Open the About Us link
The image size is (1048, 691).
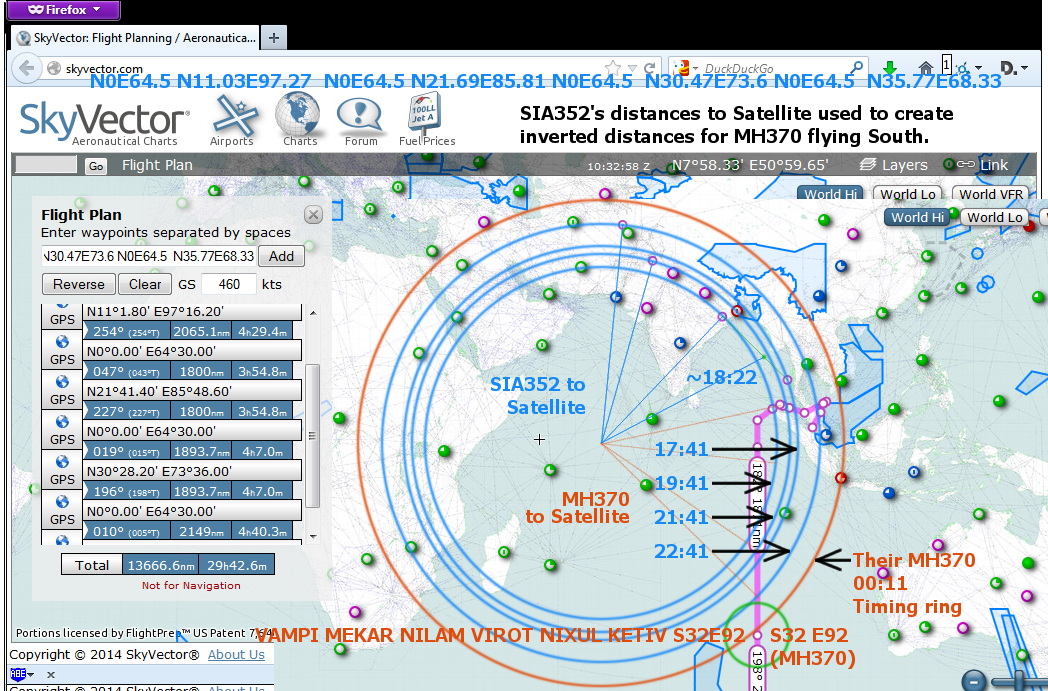(236, 654)
